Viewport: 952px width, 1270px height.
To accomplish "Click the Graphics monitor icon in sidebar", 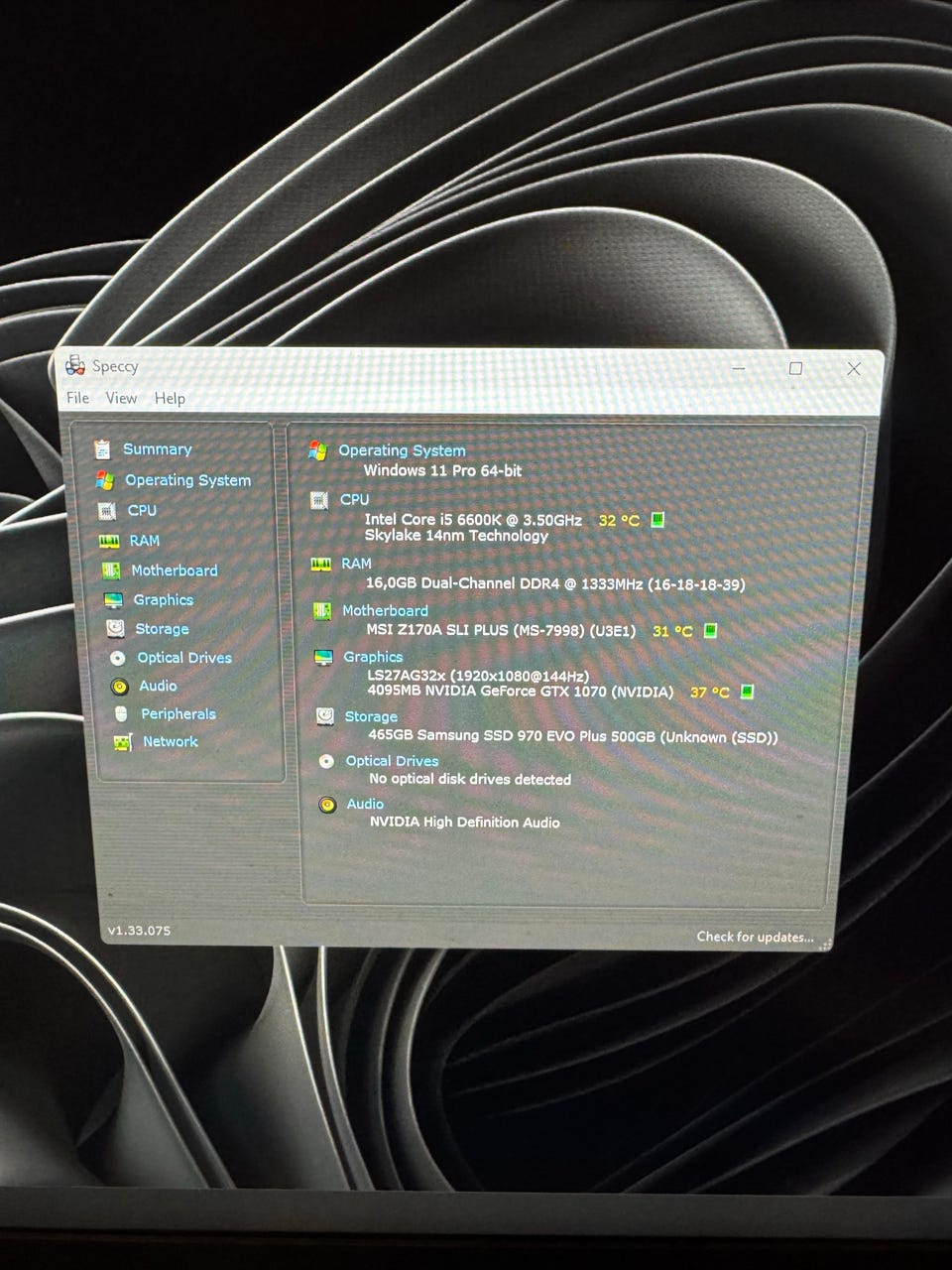I will 114,600.
